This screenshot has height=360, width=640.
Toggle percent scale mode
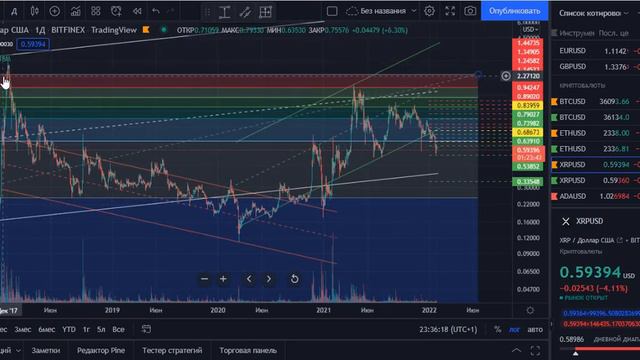point(497,329)
